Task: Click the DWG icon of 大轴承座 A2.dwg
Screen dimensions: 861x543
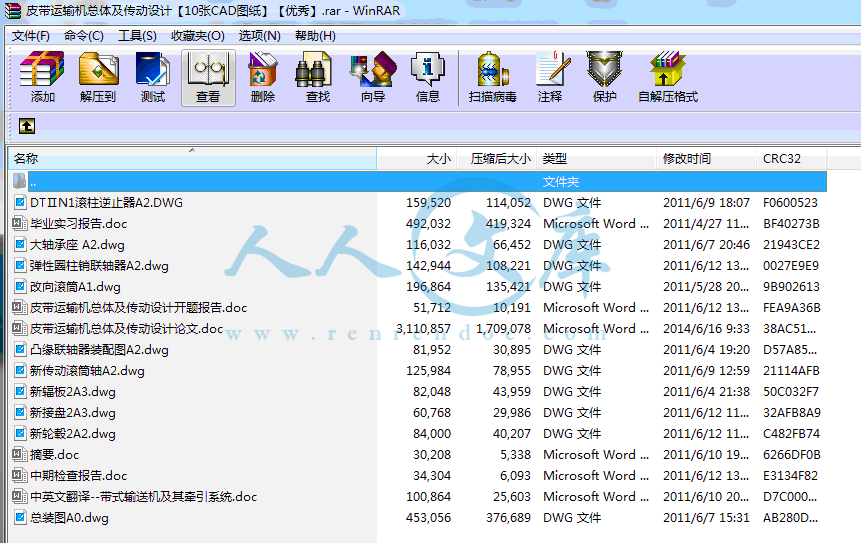Action: (x=20, y=244)
